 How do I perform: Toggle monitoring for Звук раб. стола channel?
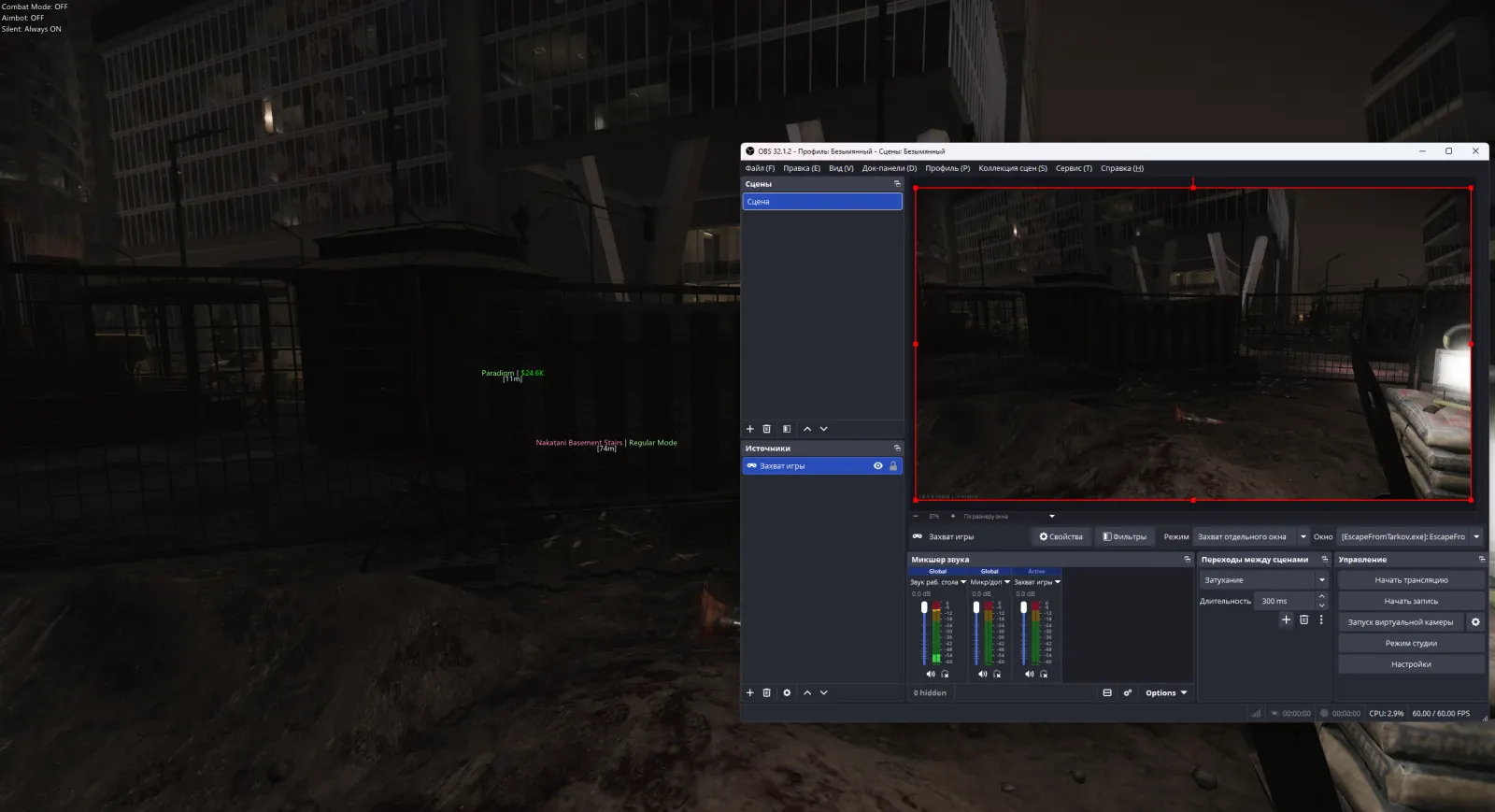(946, 674)
